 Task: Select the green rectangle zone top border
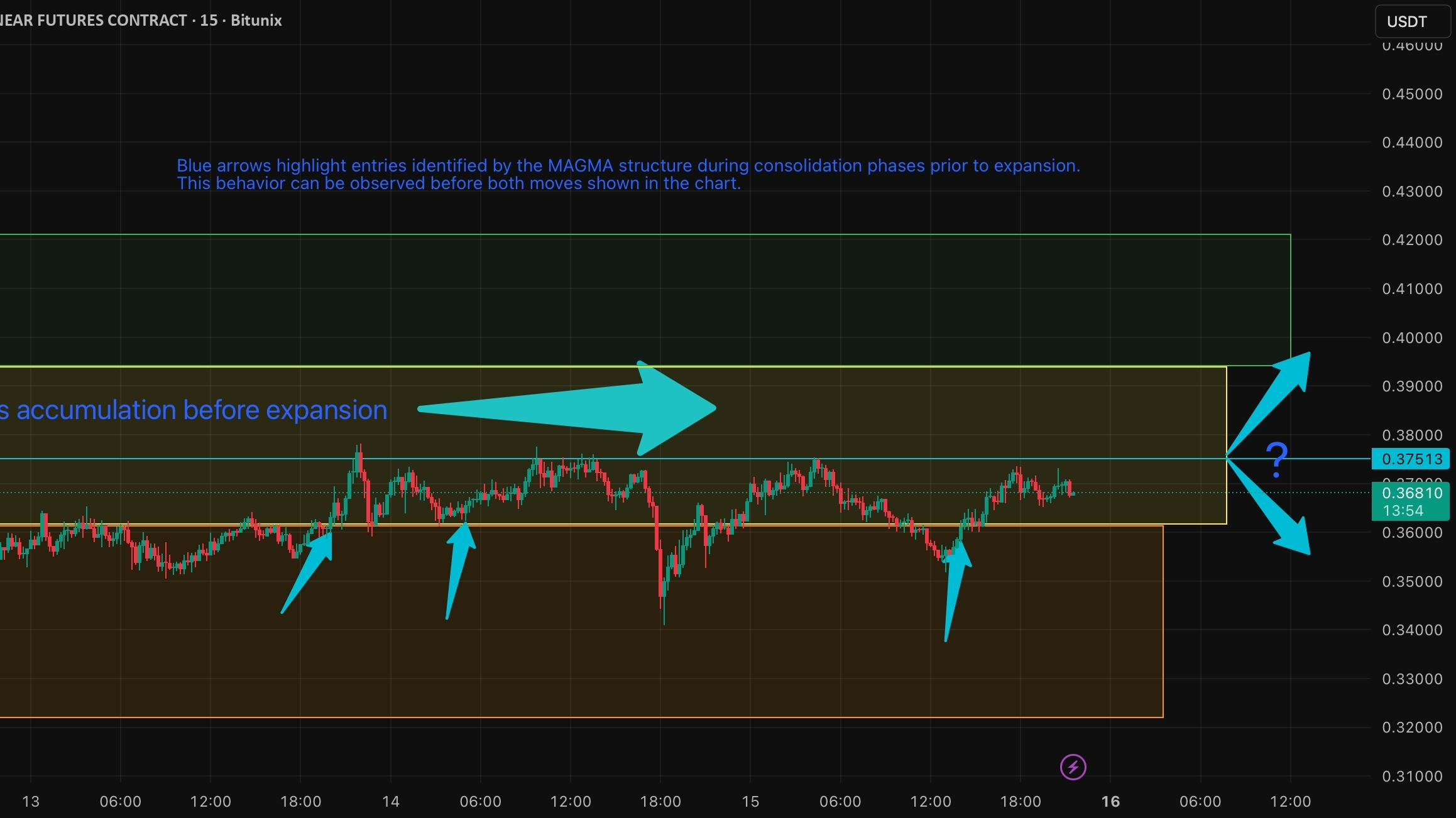click(628, 235)
